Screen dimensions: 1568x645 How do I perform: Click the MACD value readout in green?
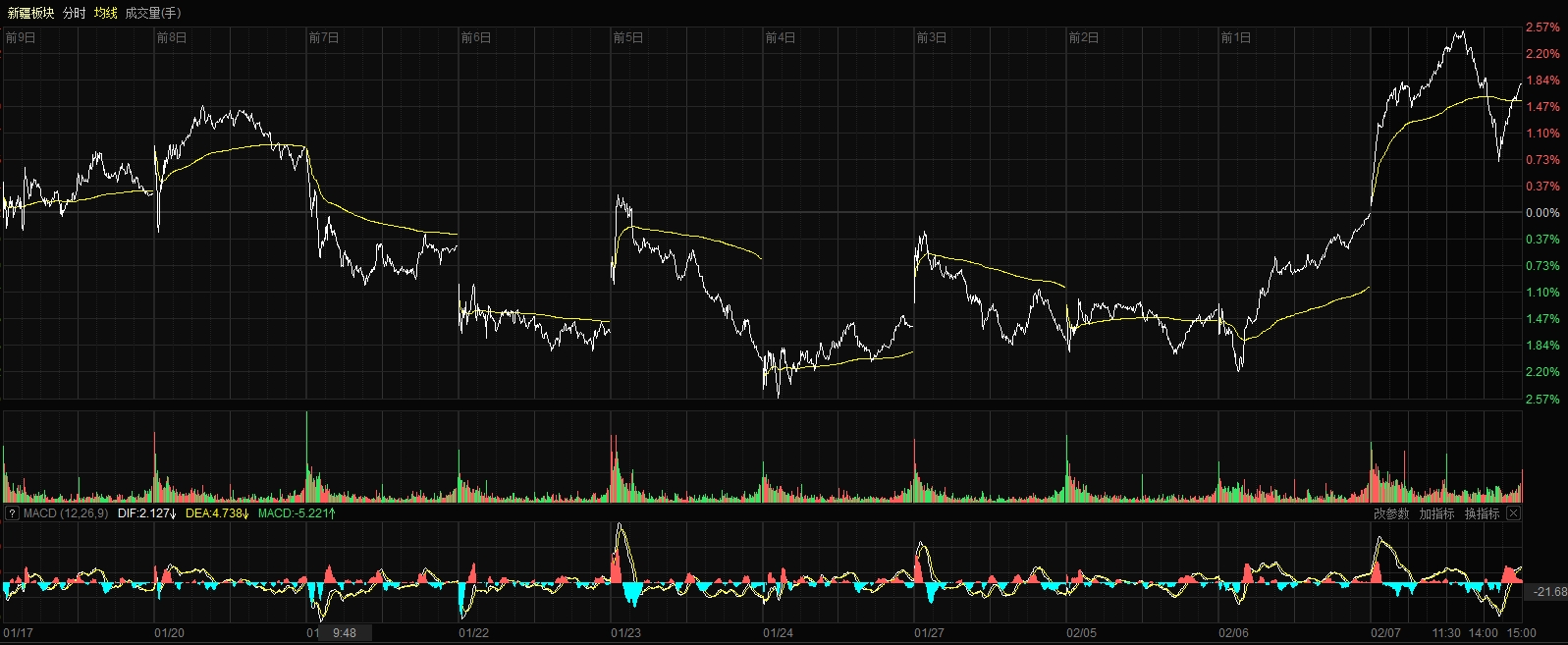297,513
